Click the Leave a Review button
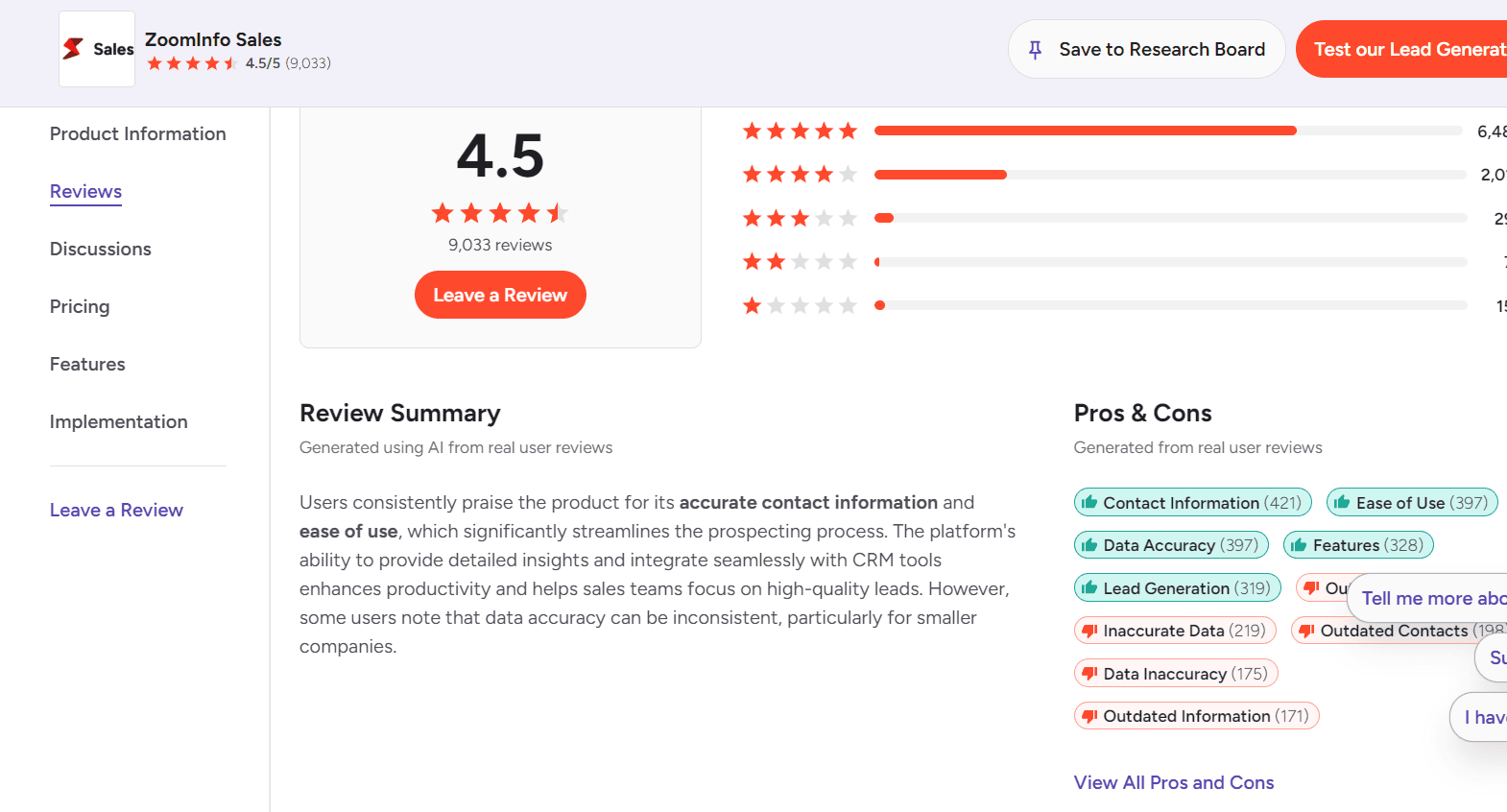Viewport: 1507px width, 812px height. 500,295
